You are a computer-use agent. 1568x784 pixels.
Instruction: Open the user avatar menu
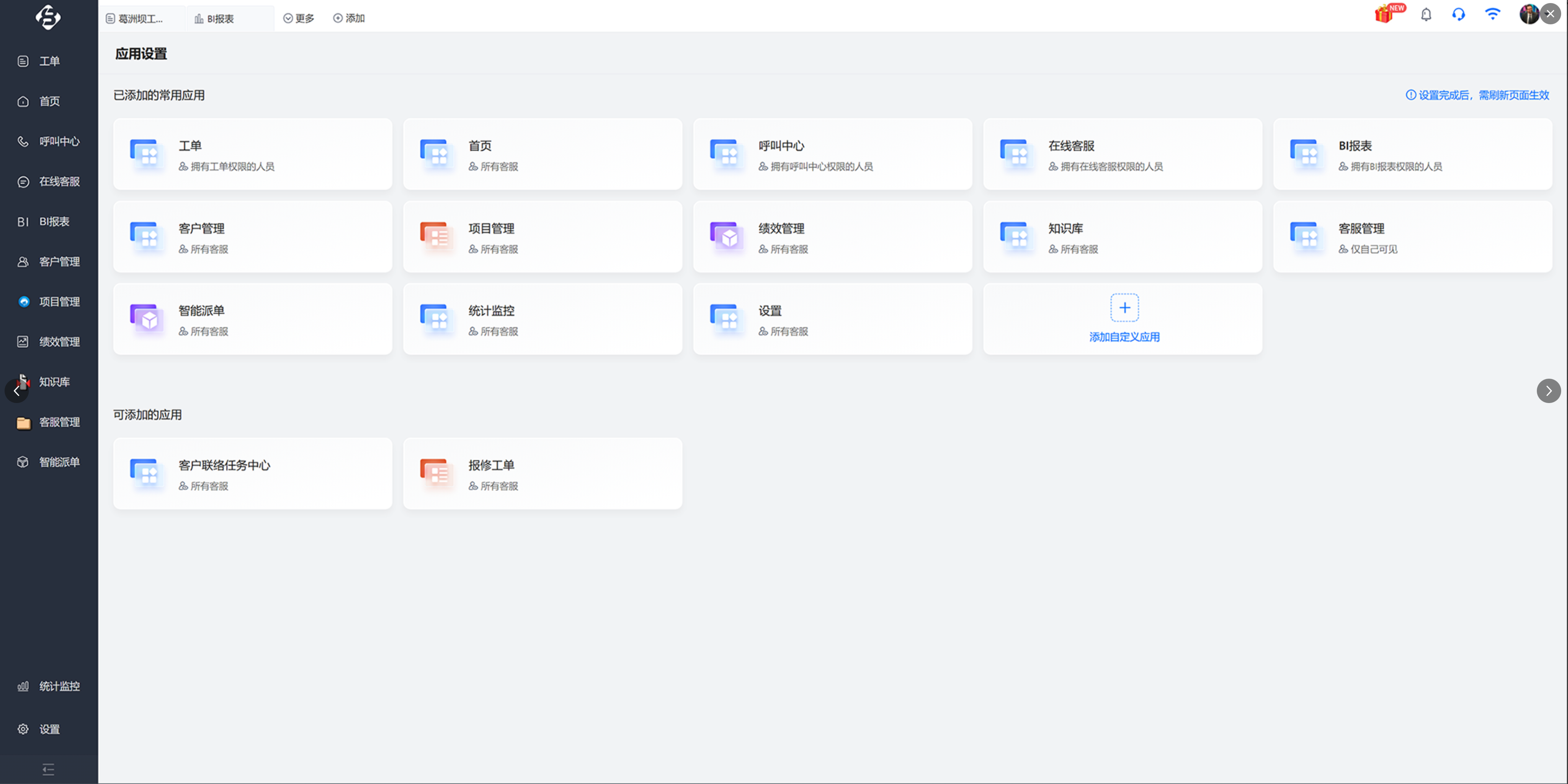tap(1528, 14)
